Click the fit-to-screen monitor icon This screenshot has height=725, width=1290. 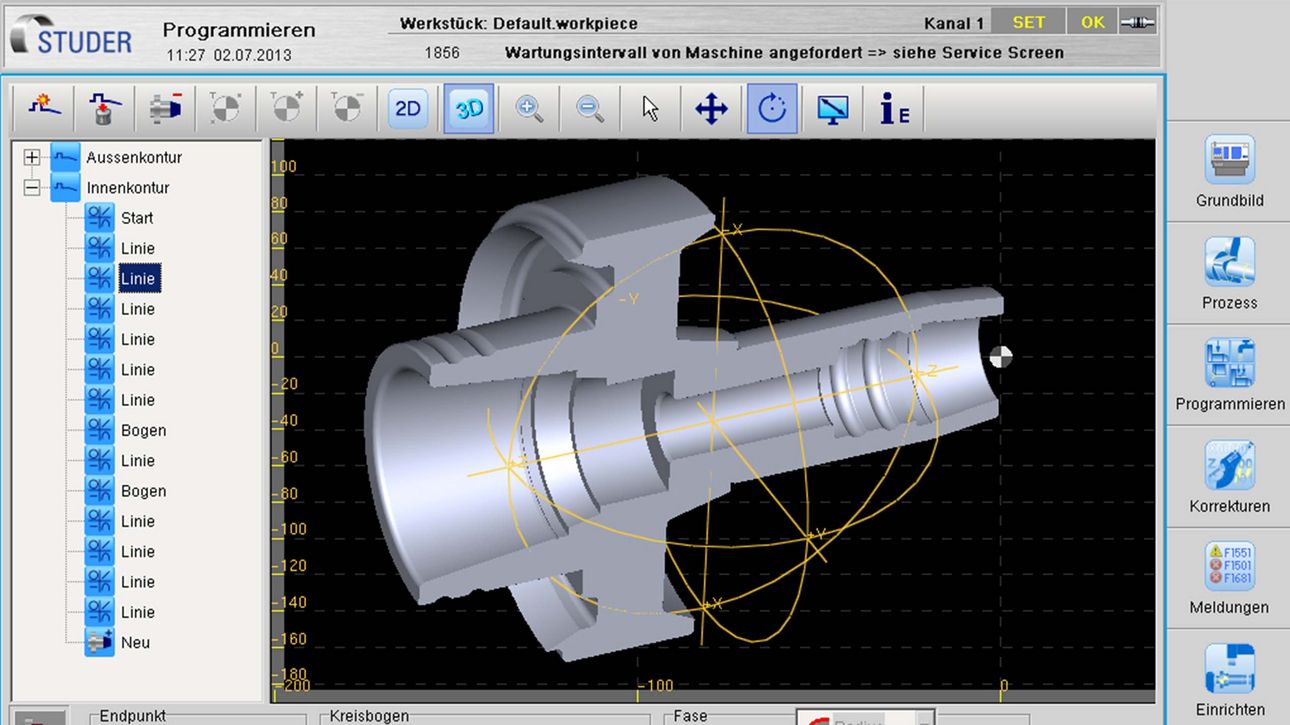pyautogui.click(x=832, y=109)
